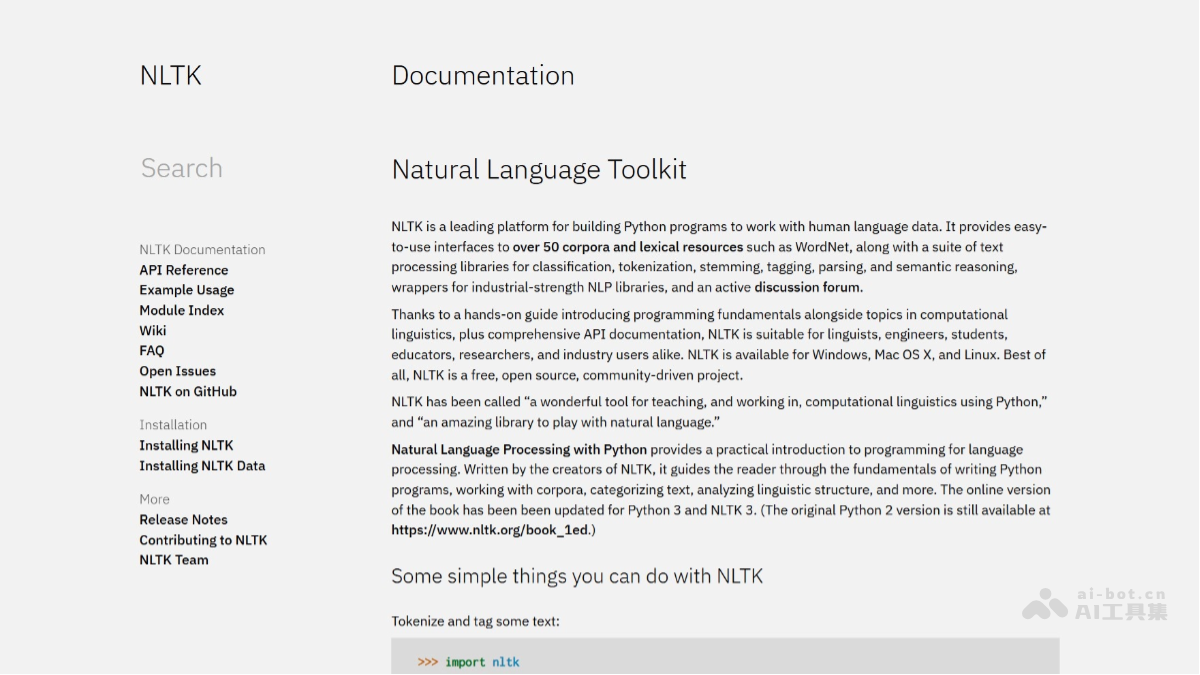Viewport: 1200px width, 675px height.
Task: Visit the https://www.nltk.org/book_1ed link
Action: tap(490, 530)
